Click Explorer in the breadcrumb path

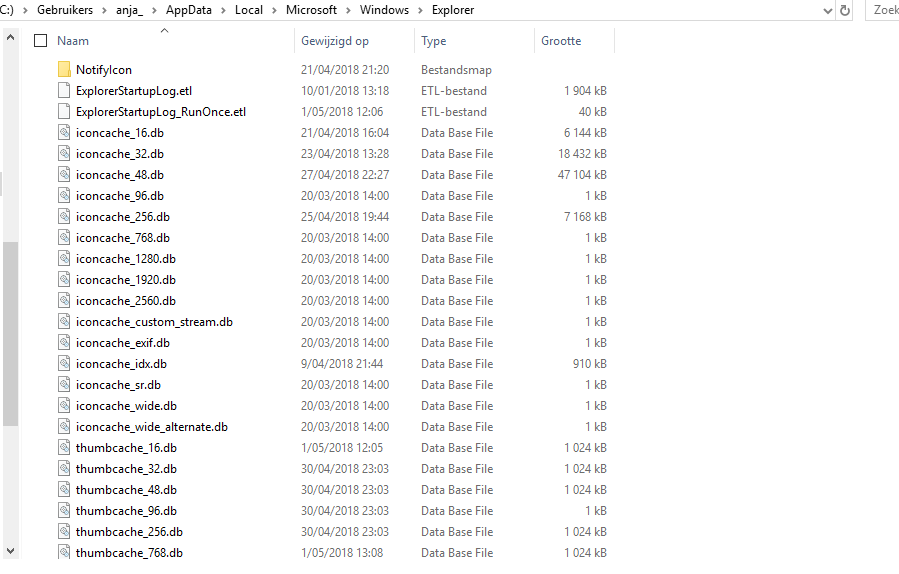[453, 10]
